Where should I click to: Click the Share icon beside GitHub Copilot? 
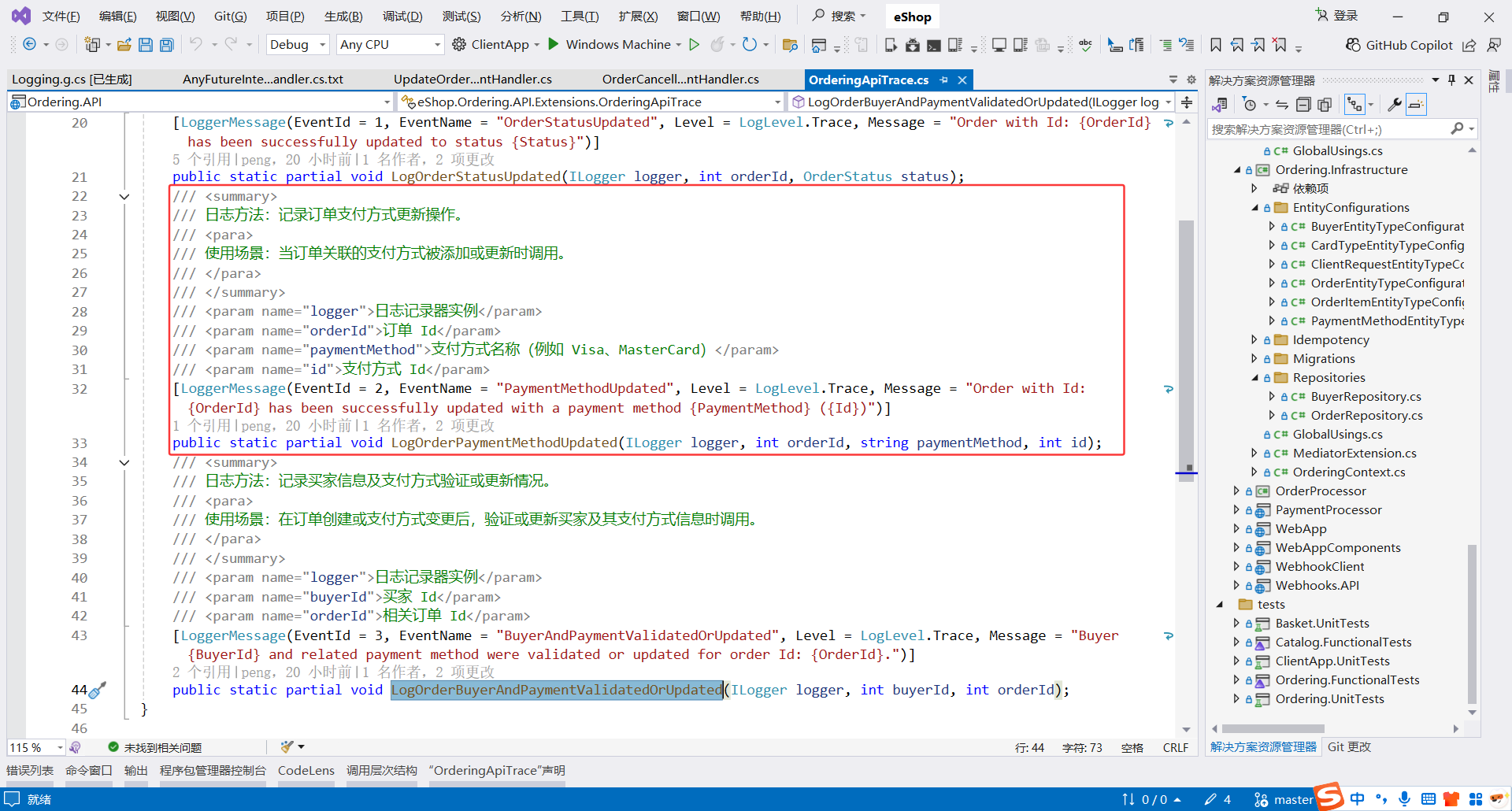point(1469,45)
